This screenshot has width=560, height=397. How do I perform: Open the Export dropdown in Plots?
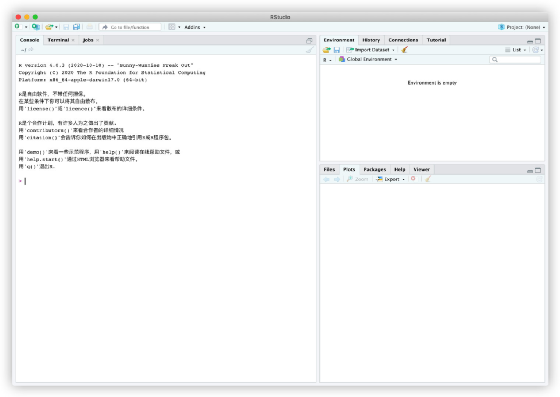(x=391, y=179)
